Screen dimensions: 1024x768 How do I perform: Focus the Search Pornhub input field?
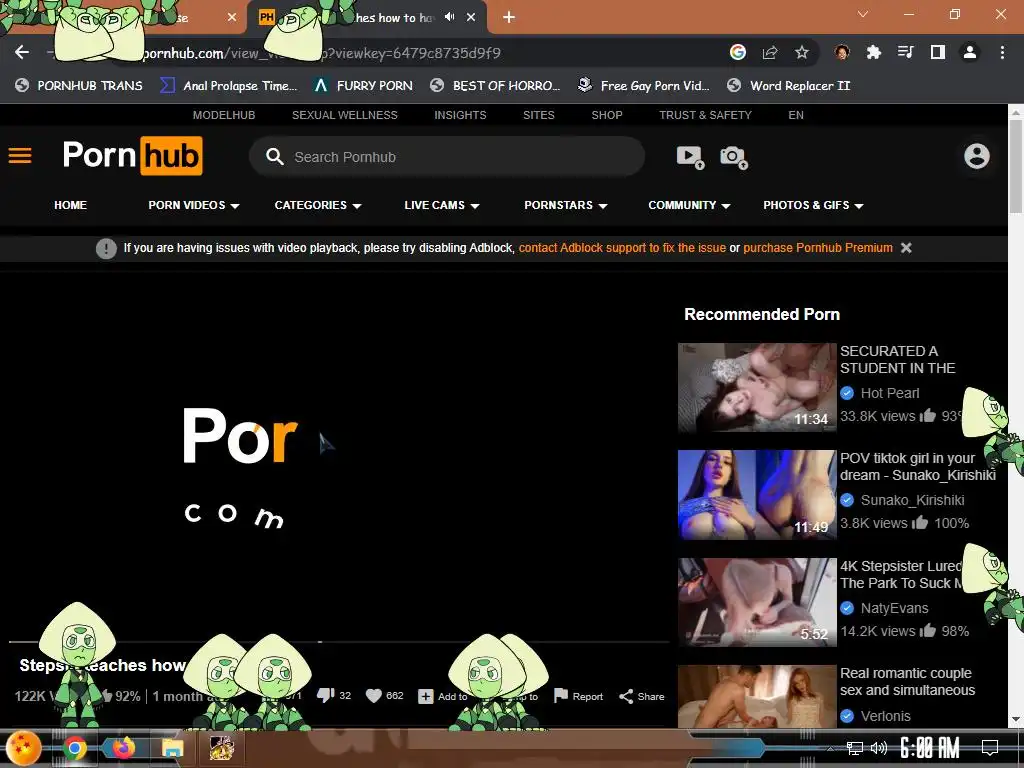point(447,157)
